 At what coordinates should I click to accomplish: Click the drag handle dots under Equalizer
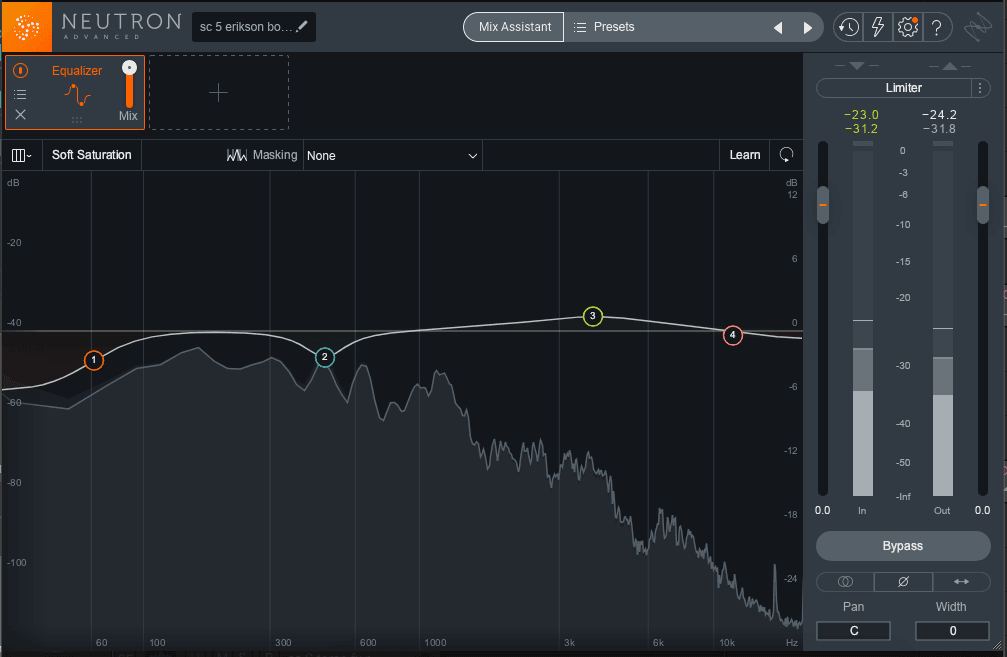[x=77, y=120]
